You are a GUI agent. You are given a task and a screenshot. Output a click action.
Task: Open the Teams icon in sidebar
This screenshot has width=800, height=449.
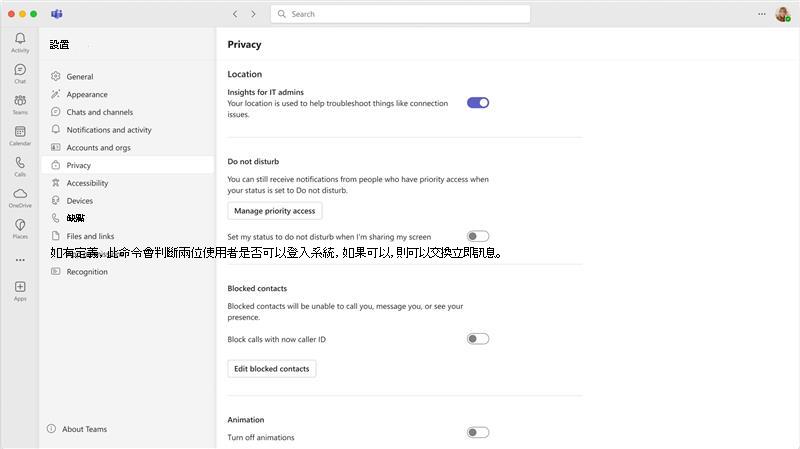click(x=20, y=101)
